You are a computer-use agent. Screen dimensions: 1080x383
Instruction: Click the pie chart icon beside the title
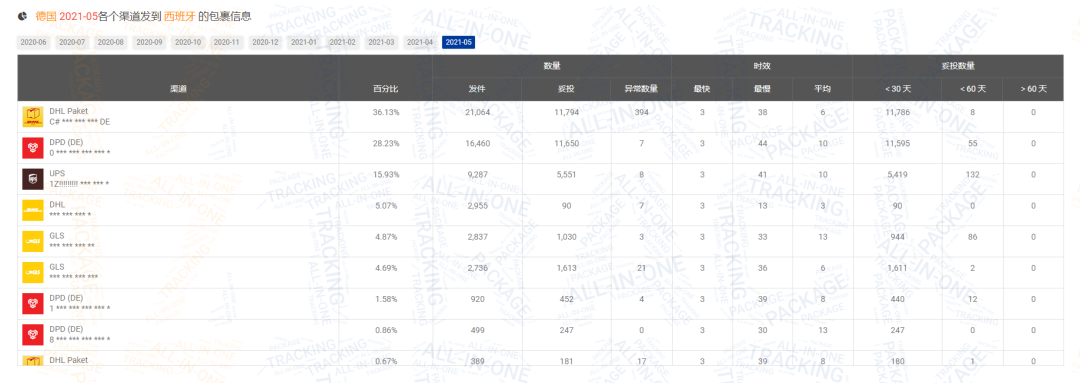coord(23,16)
